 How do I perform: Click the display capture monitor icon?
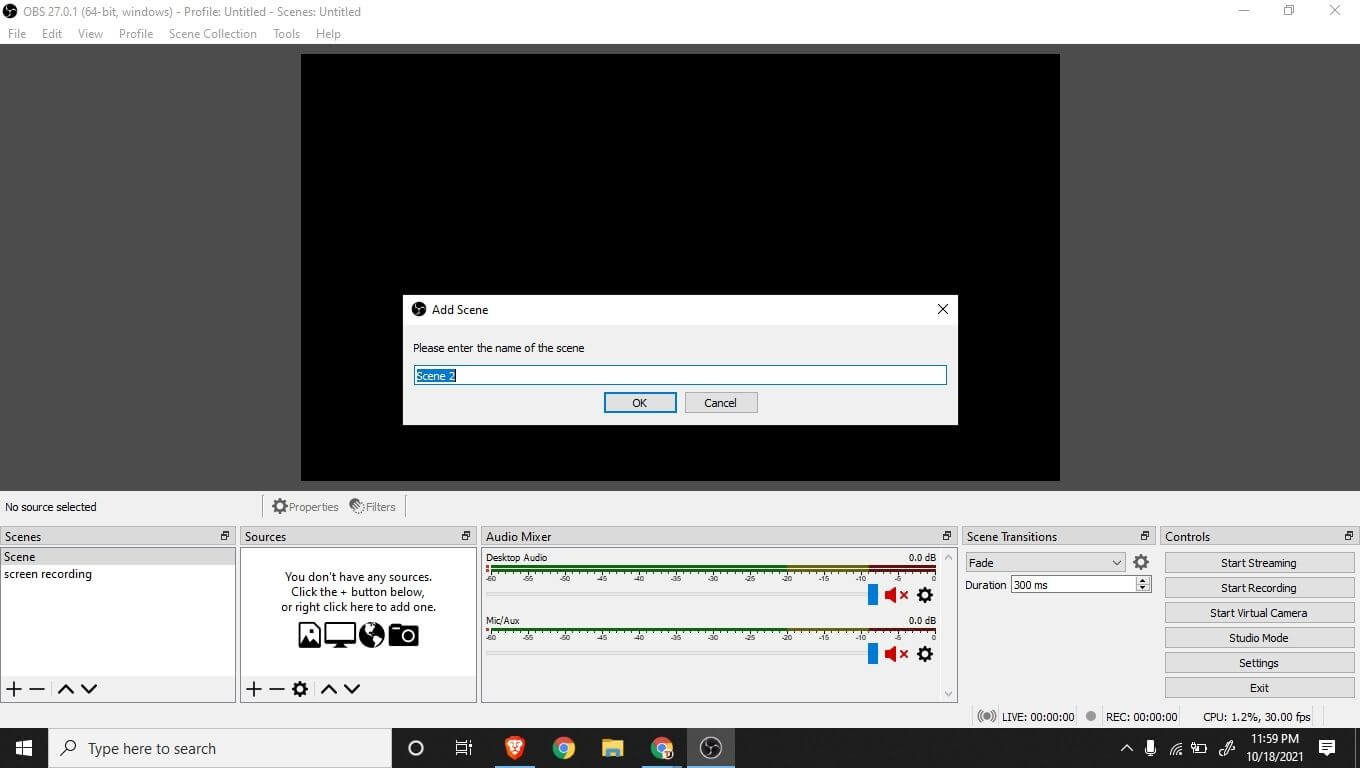[x=339, y=634]
